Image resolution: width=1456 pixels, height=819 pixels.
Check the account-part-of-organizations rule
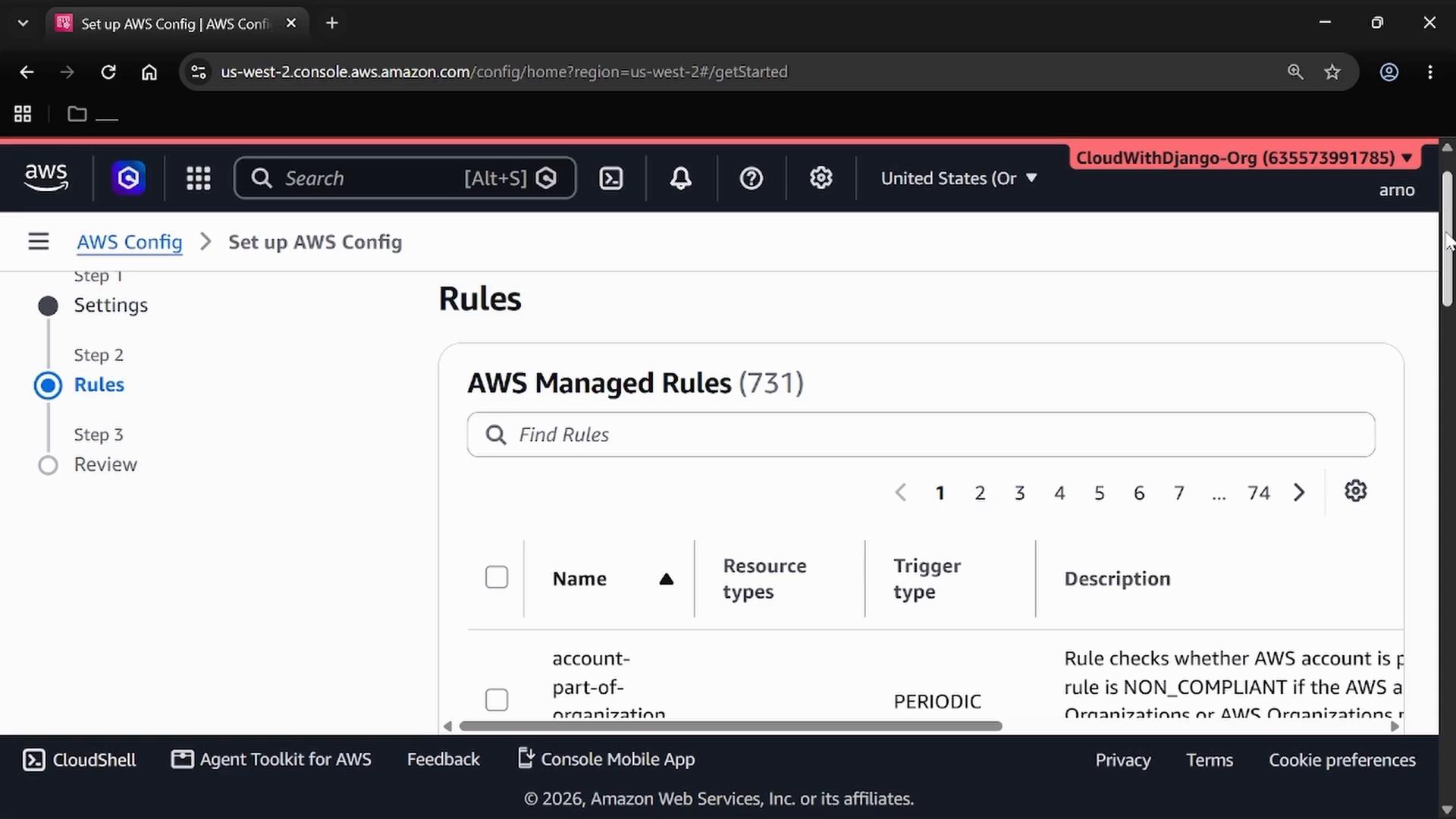coord(497,700)
